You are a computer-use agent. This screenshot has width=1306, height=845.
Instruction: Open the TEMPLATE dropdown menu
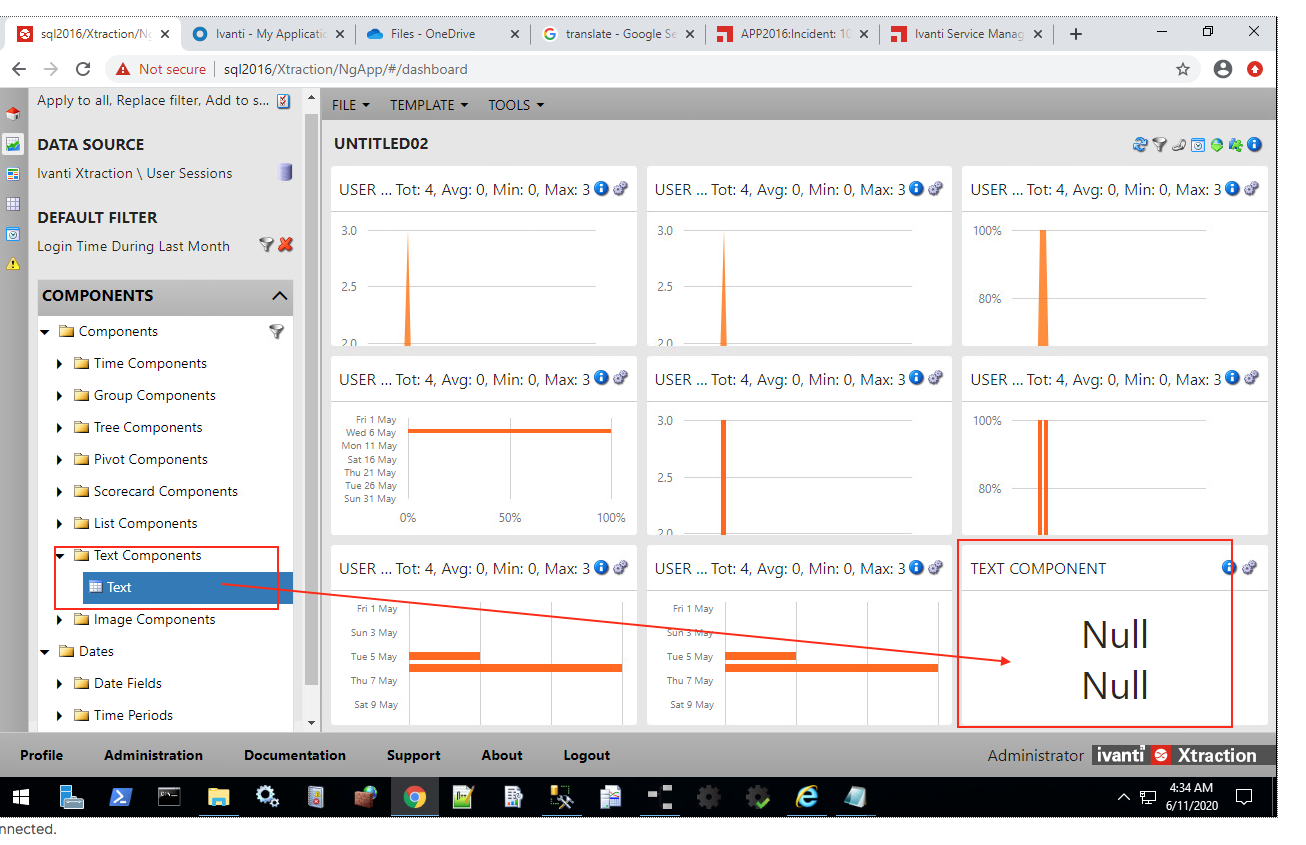(428, 105)
